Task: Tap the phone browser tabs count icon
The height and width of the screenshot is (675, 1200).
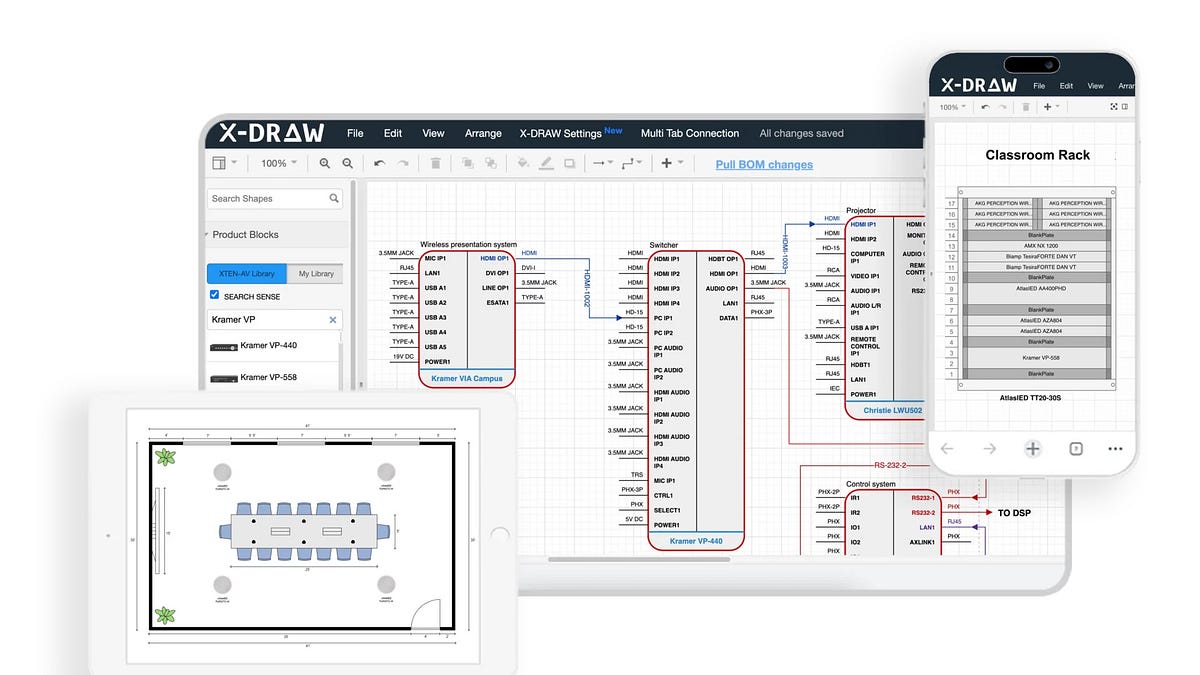Action: tap(1076, 449)
